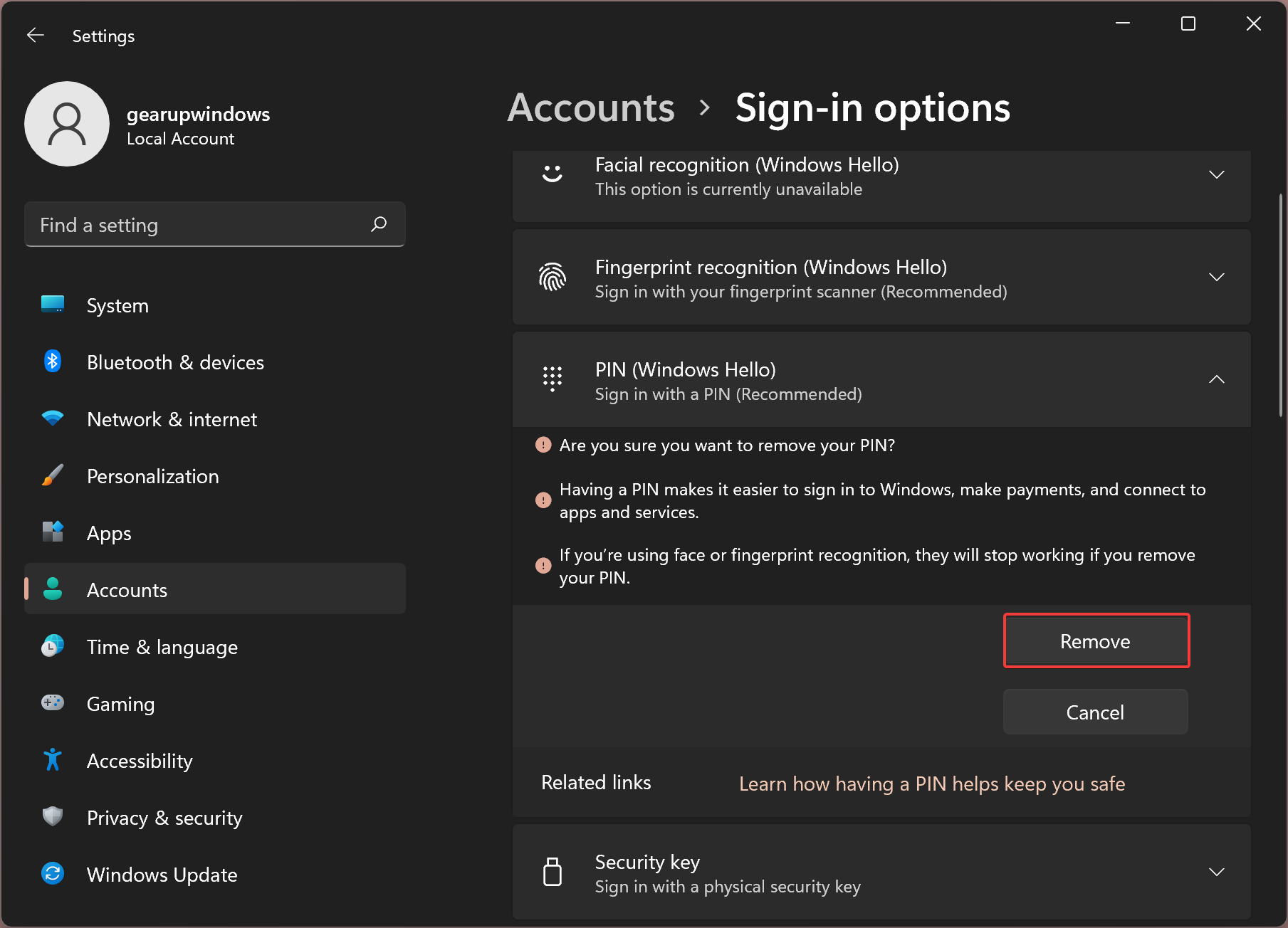Click 'Sign in with a PIN (Recommended)' text
Screen dimensions: 1288x928
[728, 394]
